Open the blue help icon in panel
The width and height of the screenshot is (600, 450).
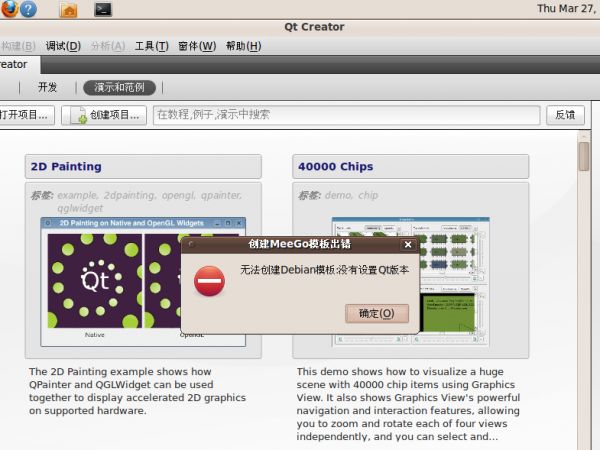coord(28,9)
